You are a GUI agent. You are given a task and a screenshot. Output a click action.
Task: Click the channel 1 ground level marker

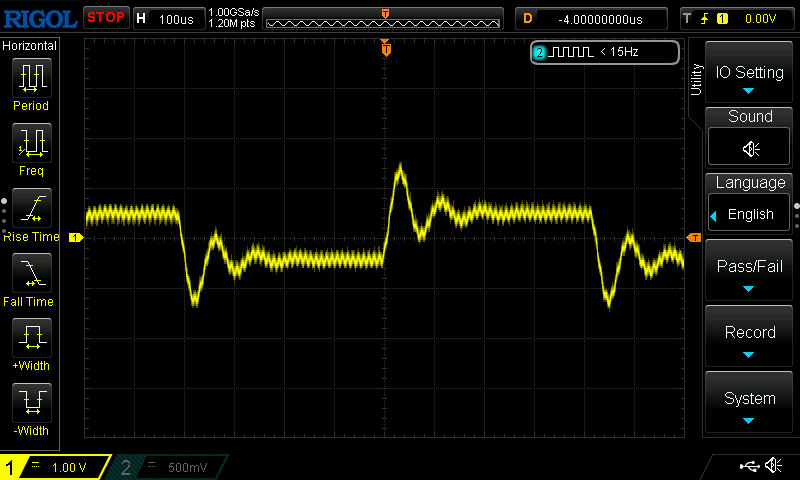click(76, 237)
